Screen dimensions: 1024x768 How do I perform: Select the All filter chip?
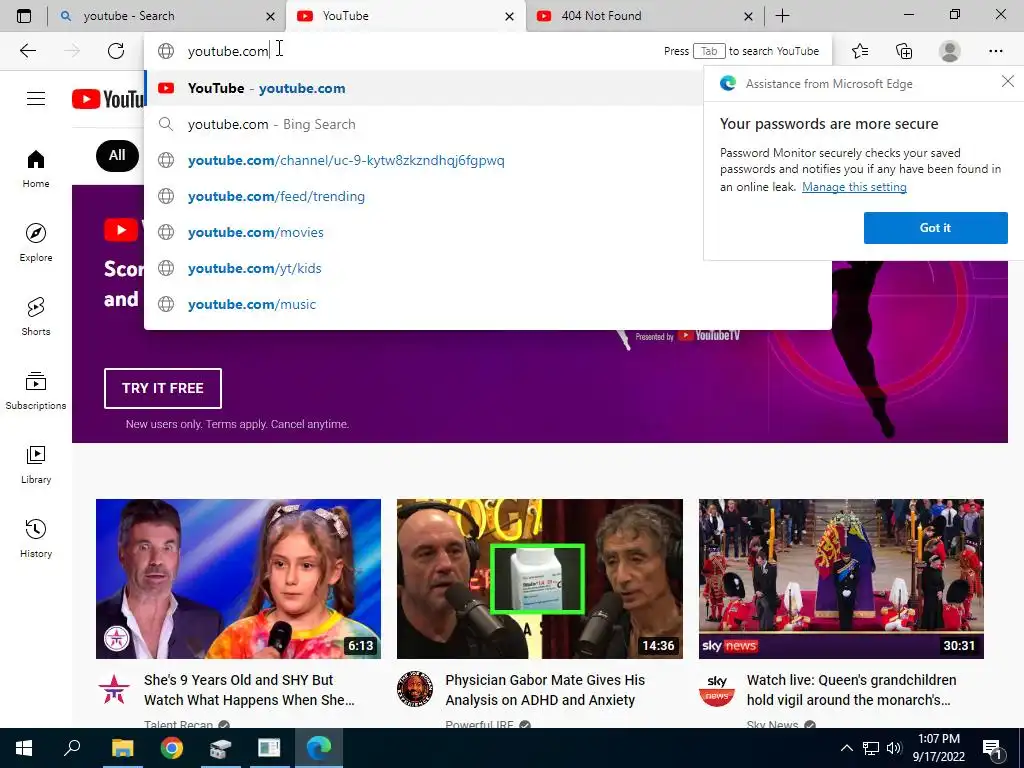point(117,155)
